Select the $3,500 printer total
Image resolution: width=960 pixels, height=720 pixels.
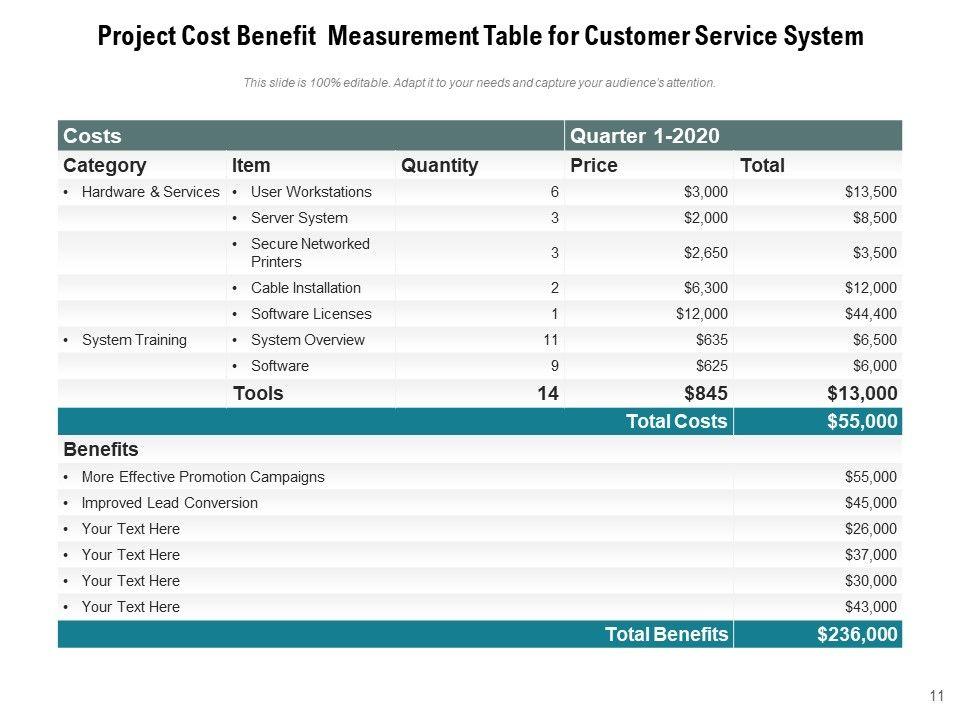pyautogui.click(x=875, y=253)
